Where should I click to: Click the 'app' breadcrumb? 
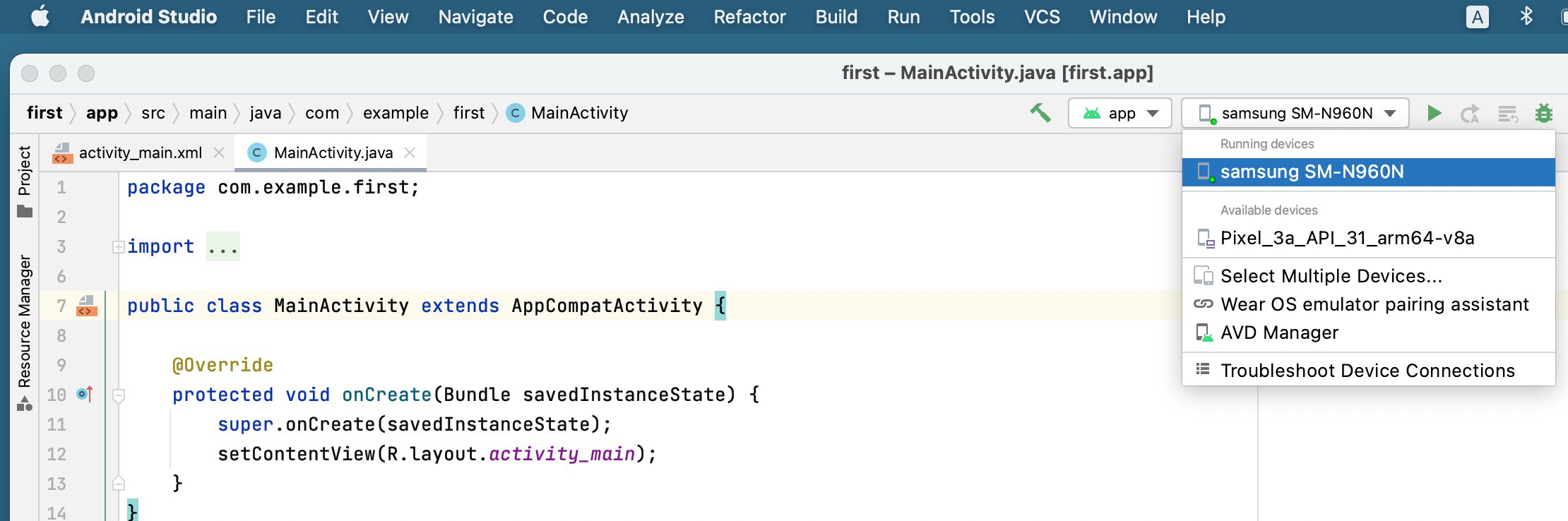tap(102, 113)
